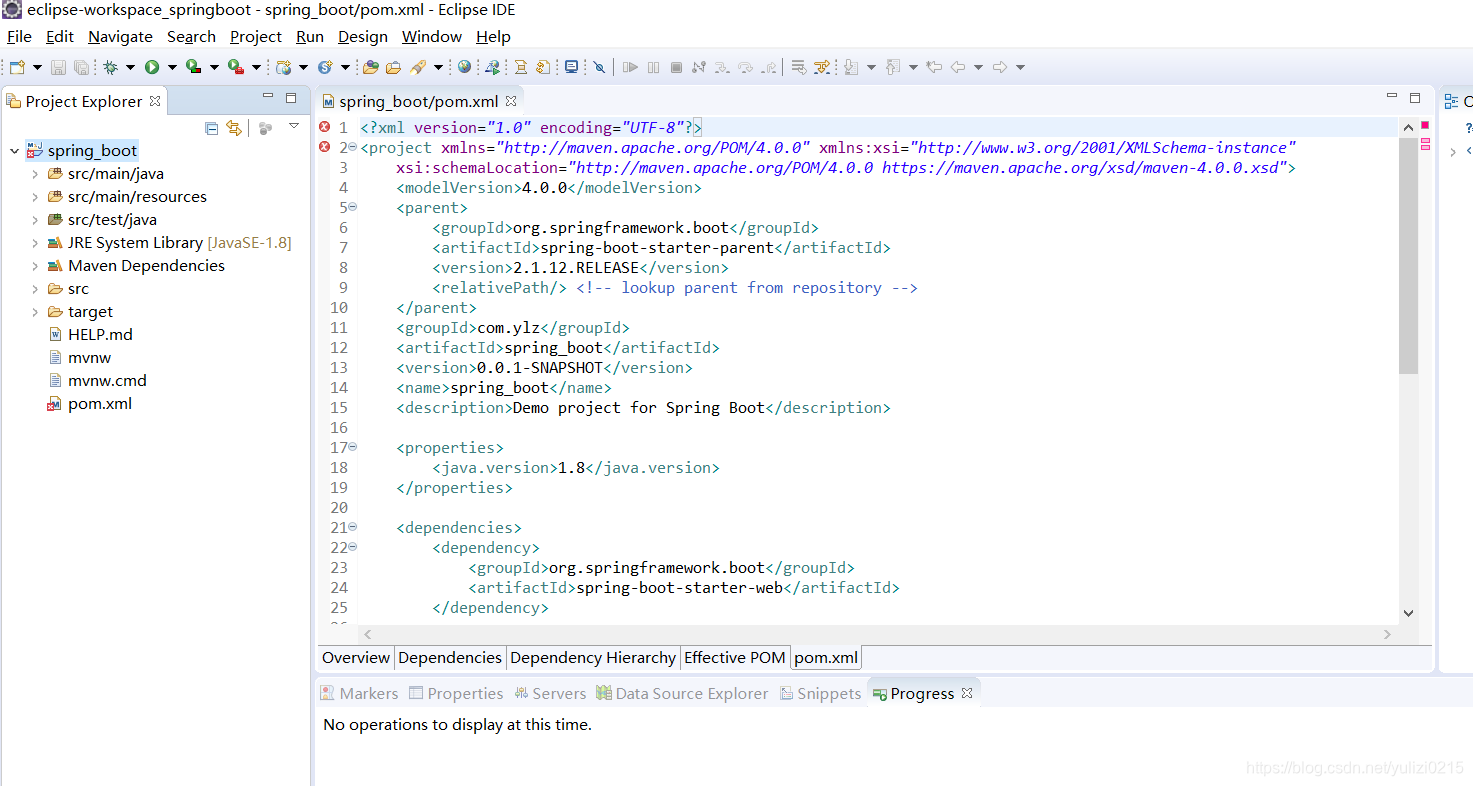Open the Web Browser globe icon

coord(464,67)
